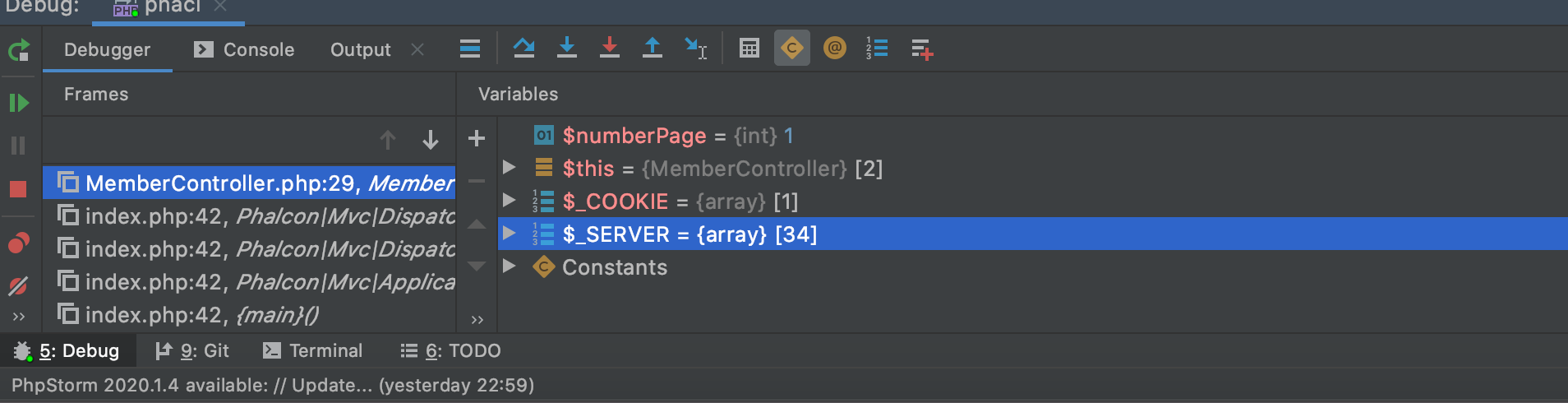
Task: Step out of current function
Action: [653, 48]
